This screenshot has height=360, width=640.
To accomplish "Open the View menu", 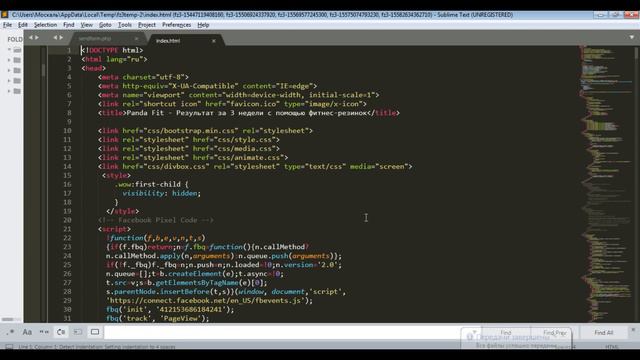I will click(x=86, y=25).
